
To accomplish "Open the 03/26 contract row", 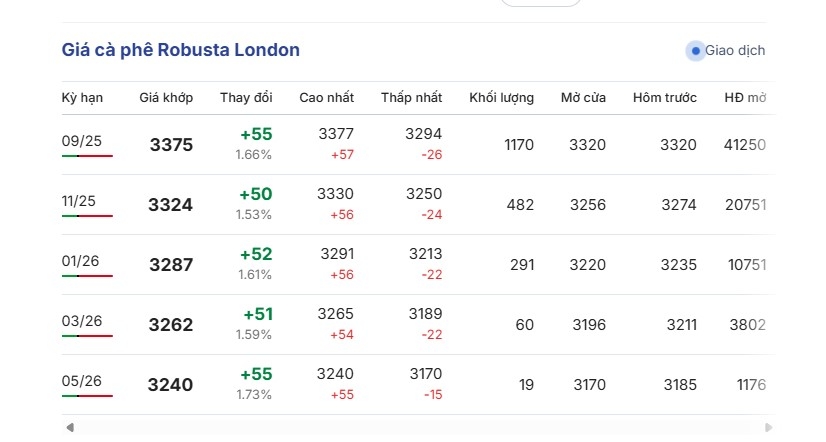I will point(418,325).
